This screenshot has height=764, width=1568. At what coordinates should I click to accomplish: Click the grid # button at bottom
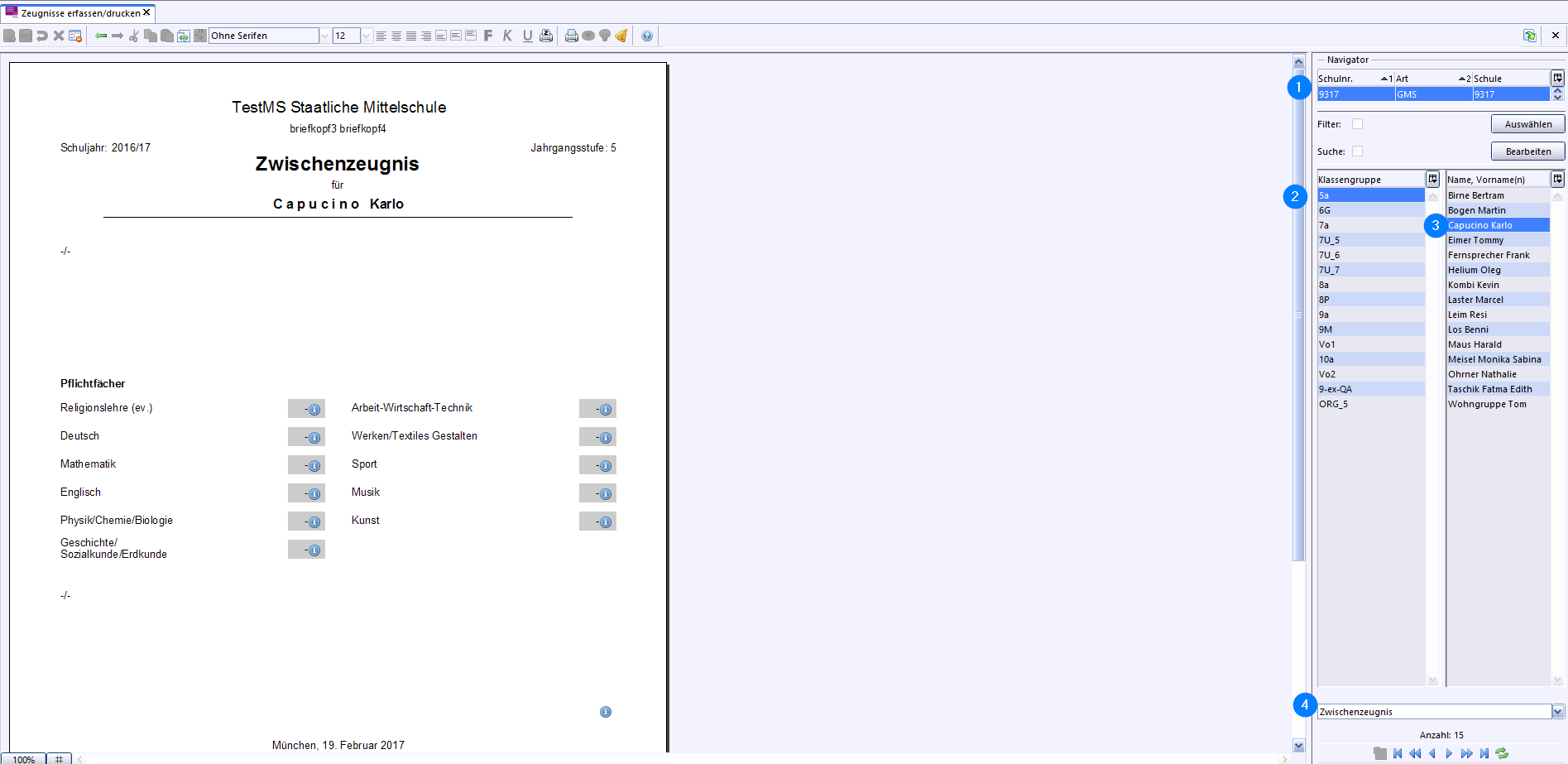tap(59, 758)
